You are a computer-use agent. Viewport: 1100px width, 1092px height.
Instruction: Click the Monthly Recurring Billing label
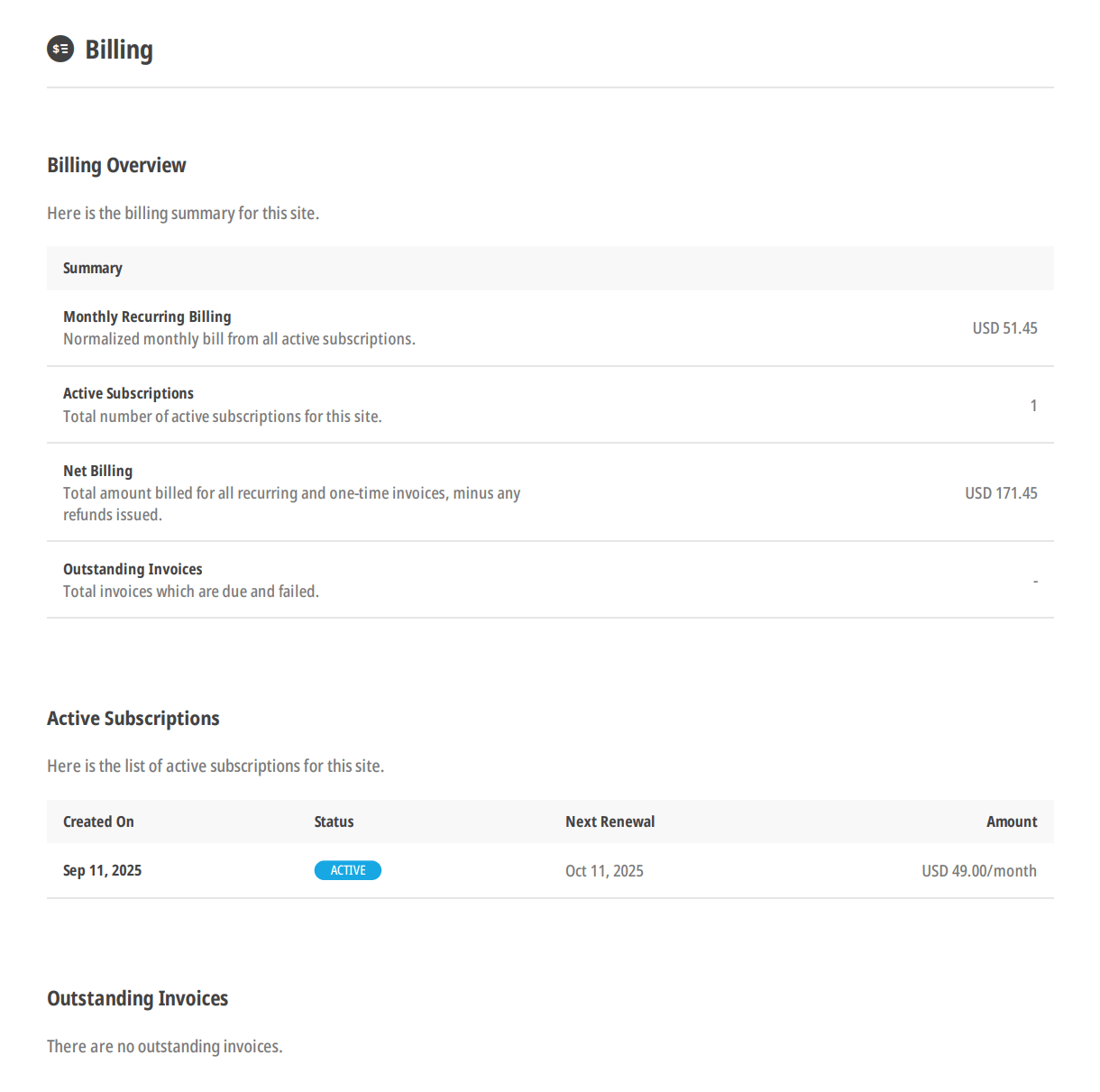pyautogui.click(x=147, y=317)
